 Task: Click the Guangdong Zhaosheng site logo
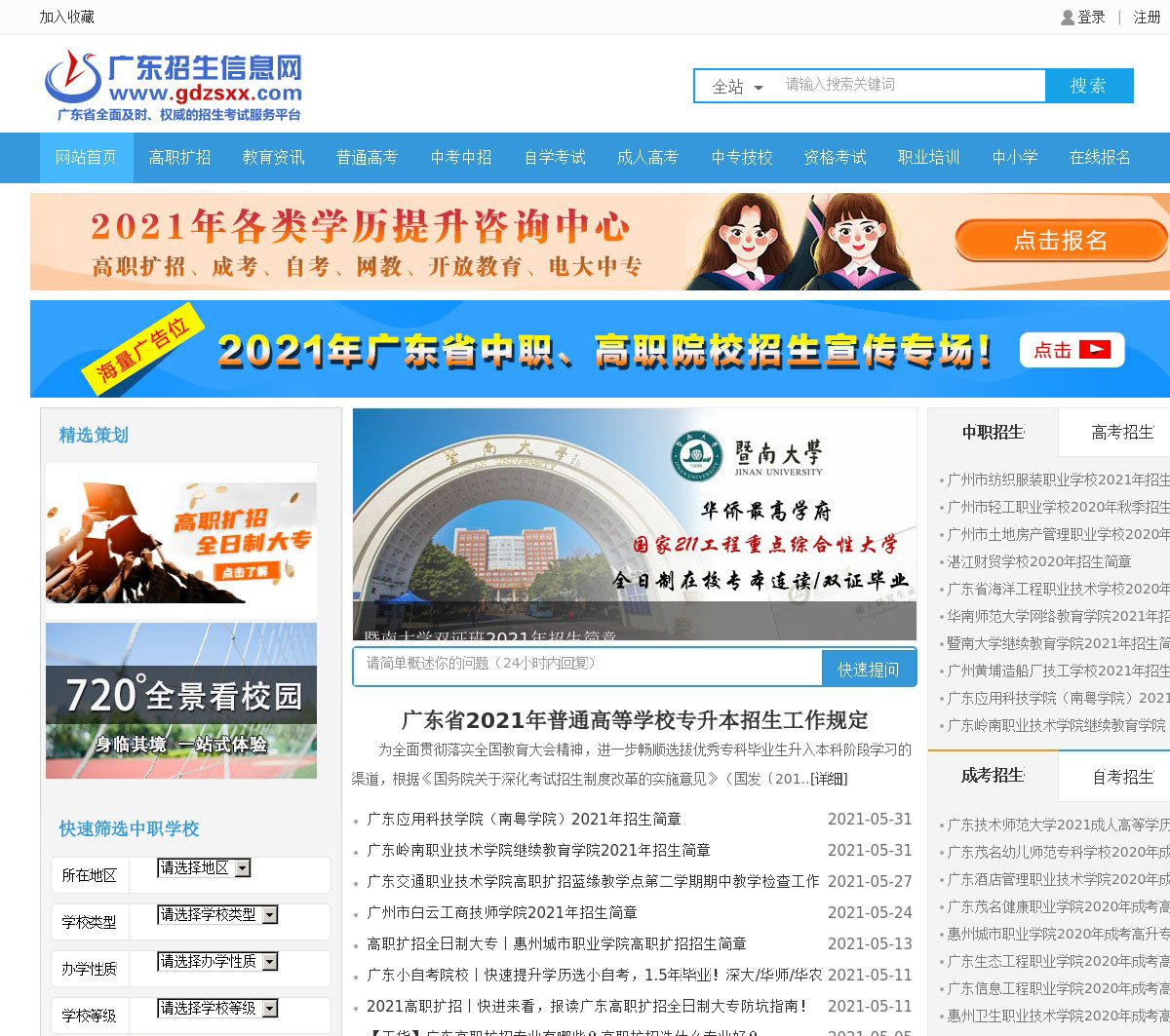(174, 86)
